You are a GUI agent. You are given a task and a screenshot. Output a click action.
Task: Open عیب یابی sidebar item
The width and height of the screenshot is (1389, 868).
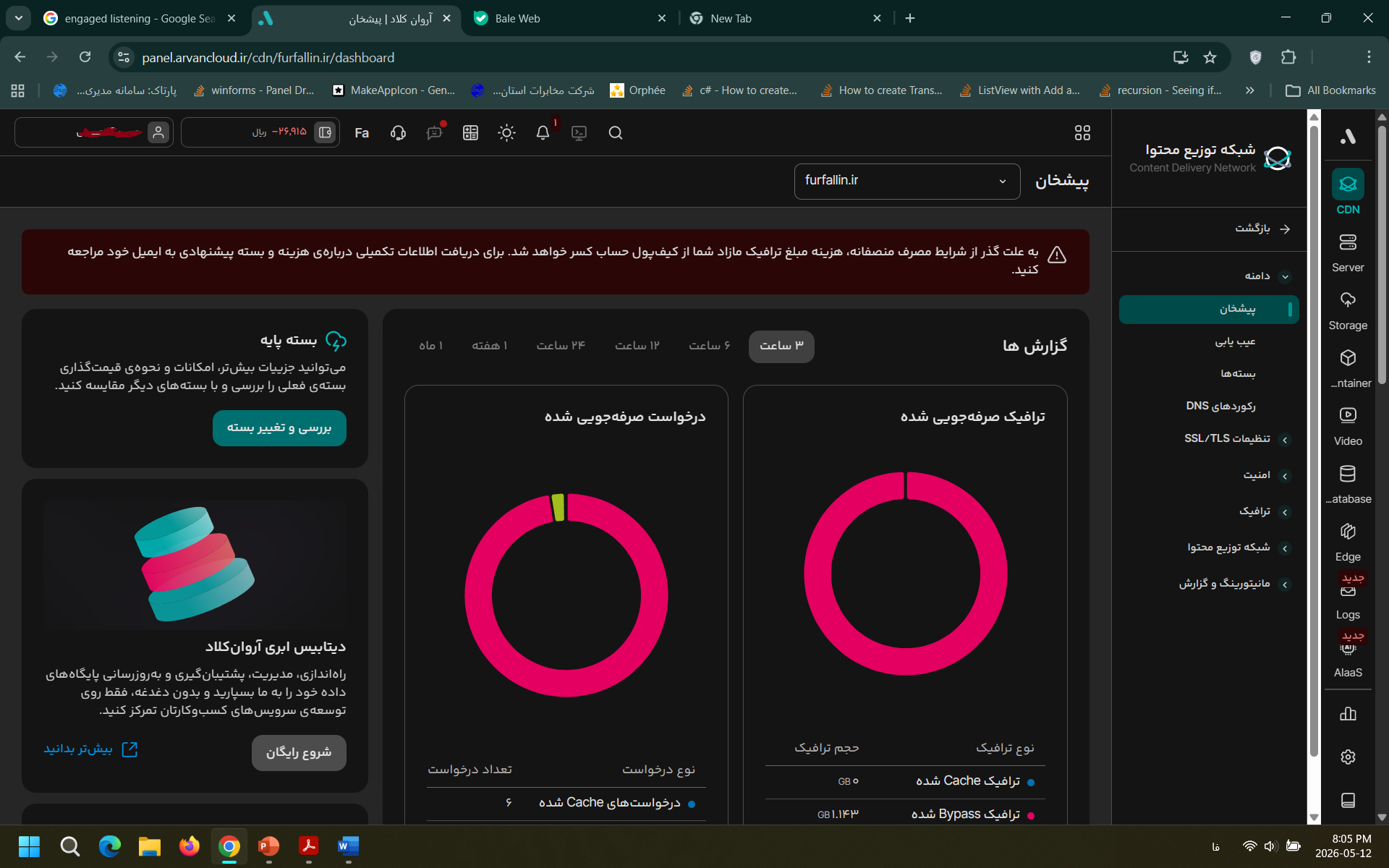tap(1235, 341)
